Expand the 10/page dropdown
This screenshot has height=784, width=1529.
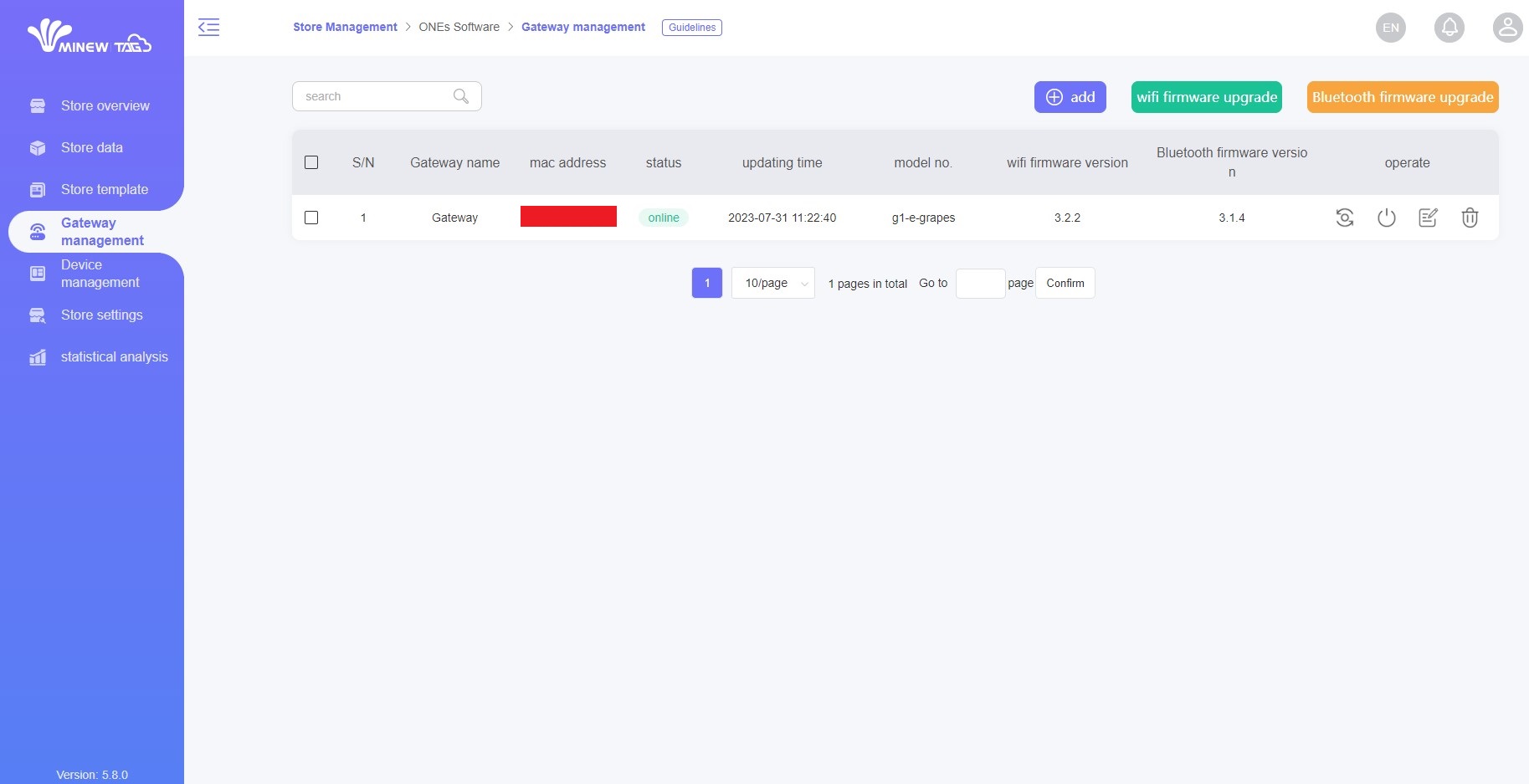772,283
